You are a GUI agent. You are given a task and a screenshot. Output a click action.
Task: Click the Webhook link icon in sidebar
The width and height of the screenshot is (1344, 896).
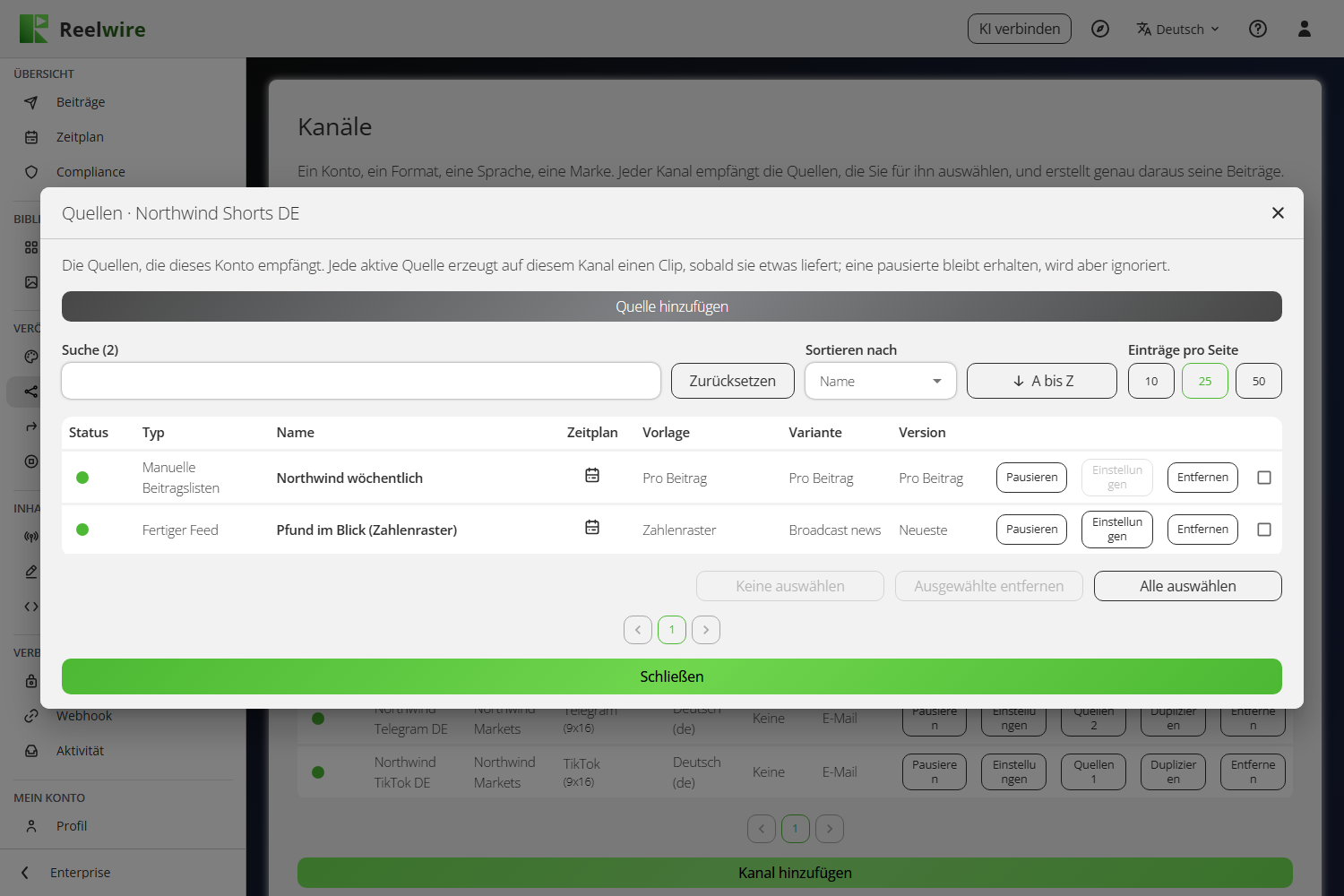[x=31, y=716]
